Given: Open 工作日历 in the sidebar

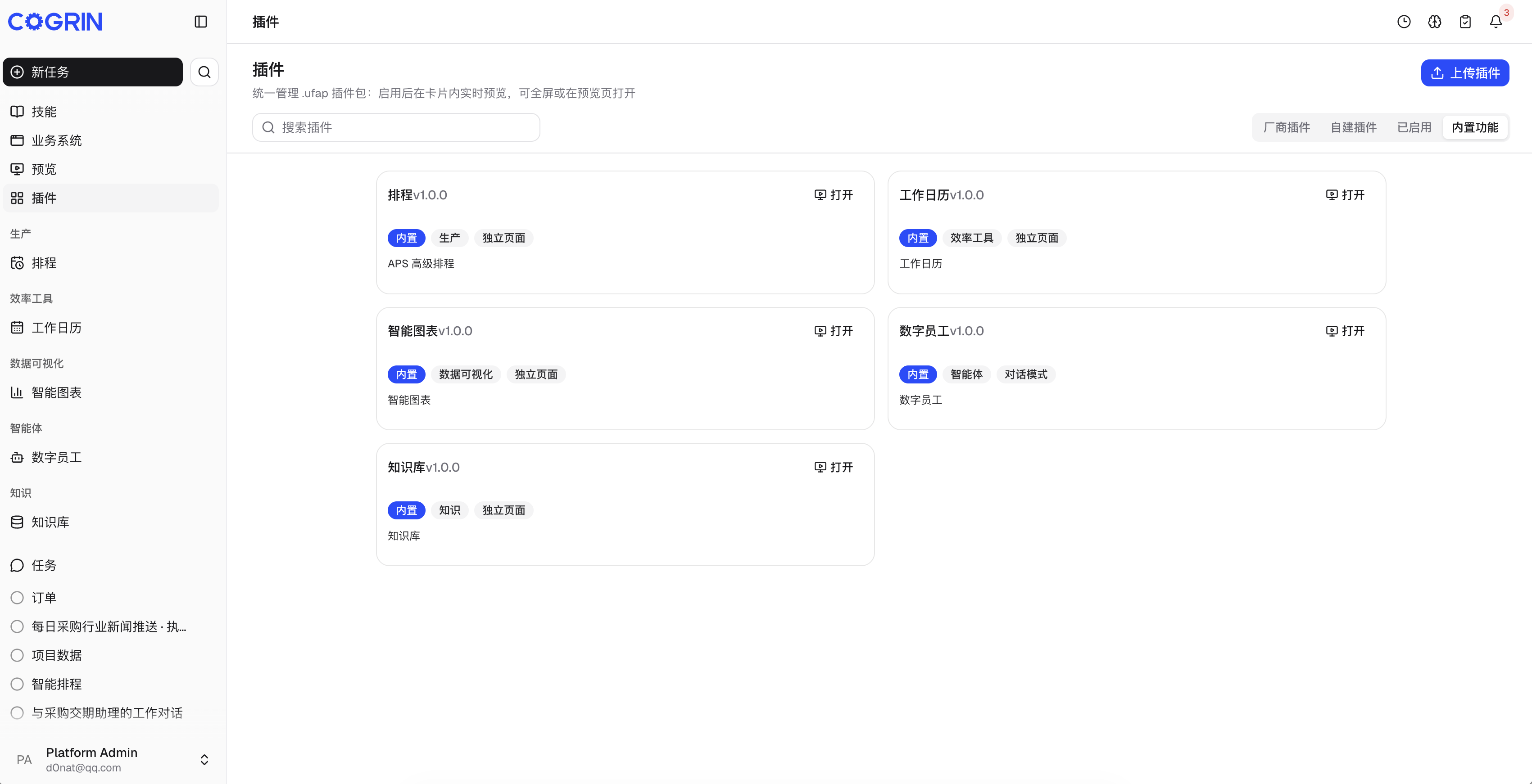Looking at the screenshot, I should point(111,328).
